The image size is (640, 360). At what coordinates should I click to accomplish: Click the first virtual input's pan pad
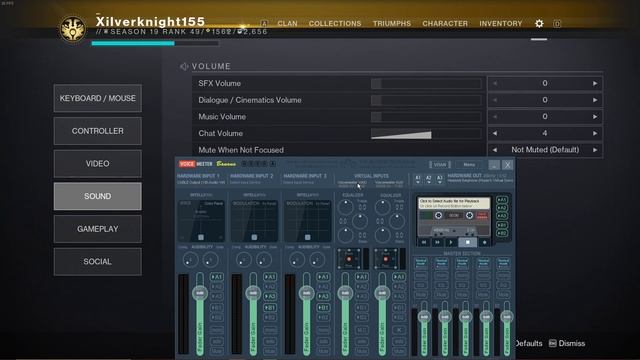pos(349,259)
